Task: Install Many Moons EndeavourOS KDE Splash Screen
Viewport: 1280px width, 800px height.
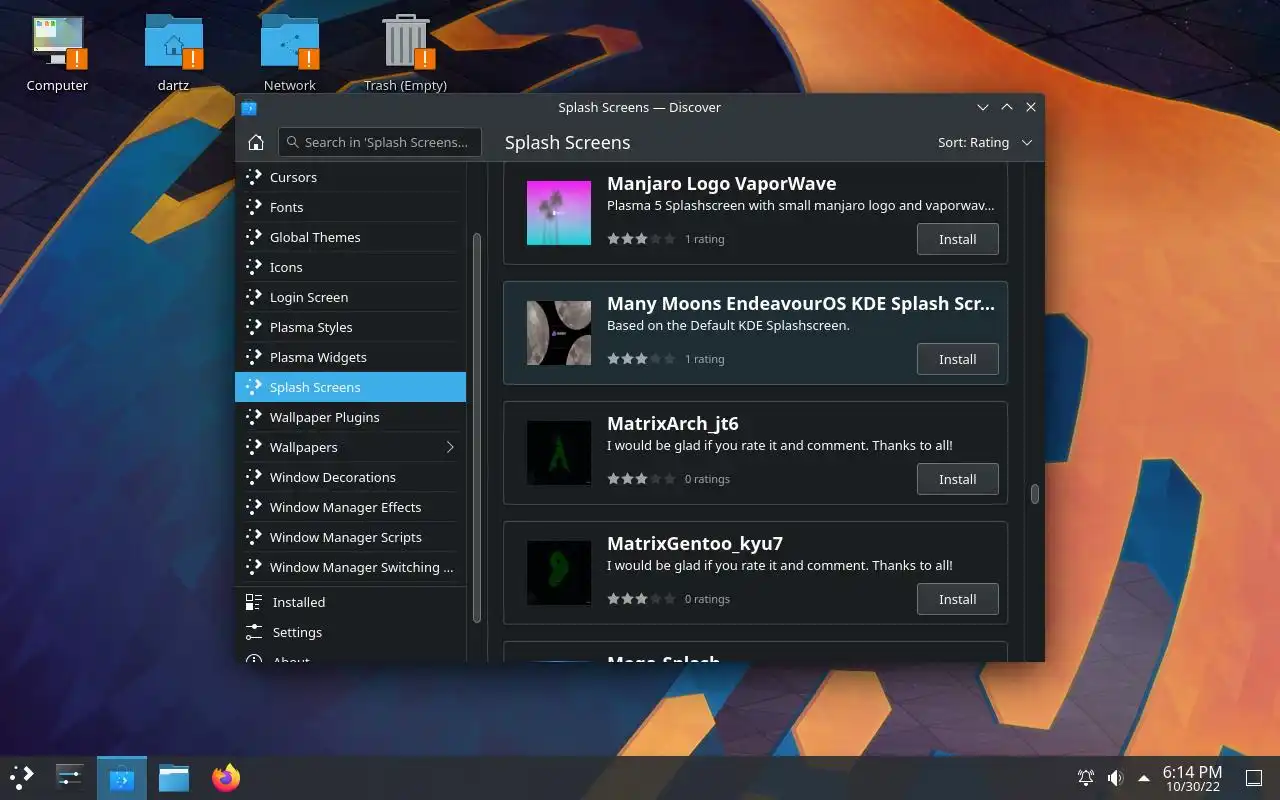Action: pyautogui.click(x=957, y=359)
